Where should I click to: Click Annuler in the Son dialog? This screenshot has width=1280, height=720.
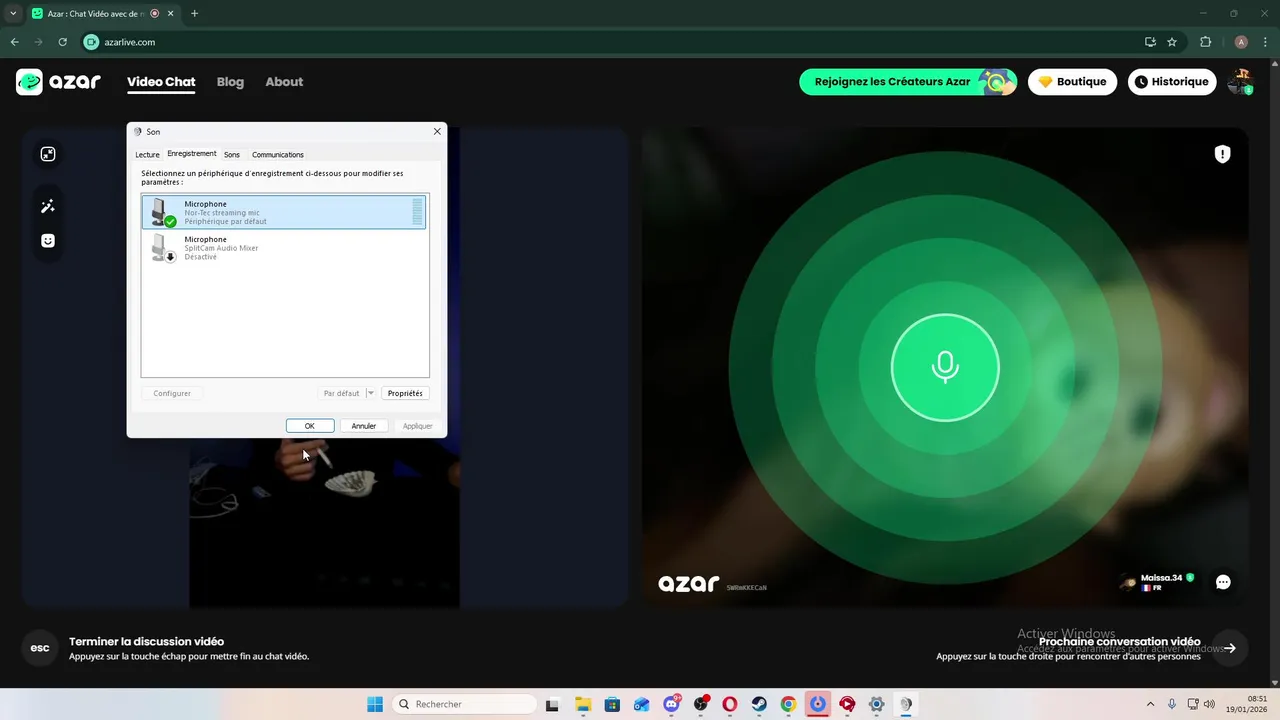coord(364,426)
